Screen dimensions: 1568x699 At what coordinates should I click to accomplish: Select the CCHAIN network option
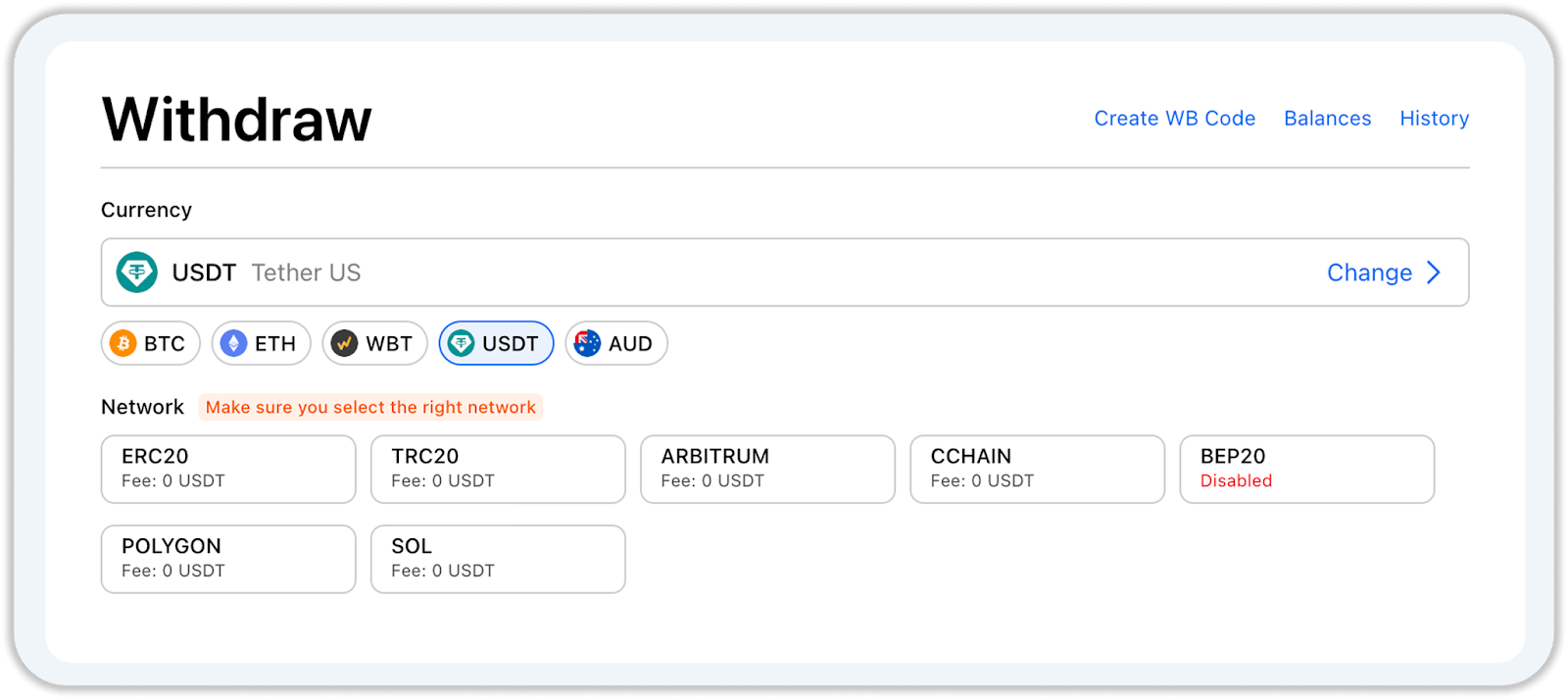point(1037,469)
